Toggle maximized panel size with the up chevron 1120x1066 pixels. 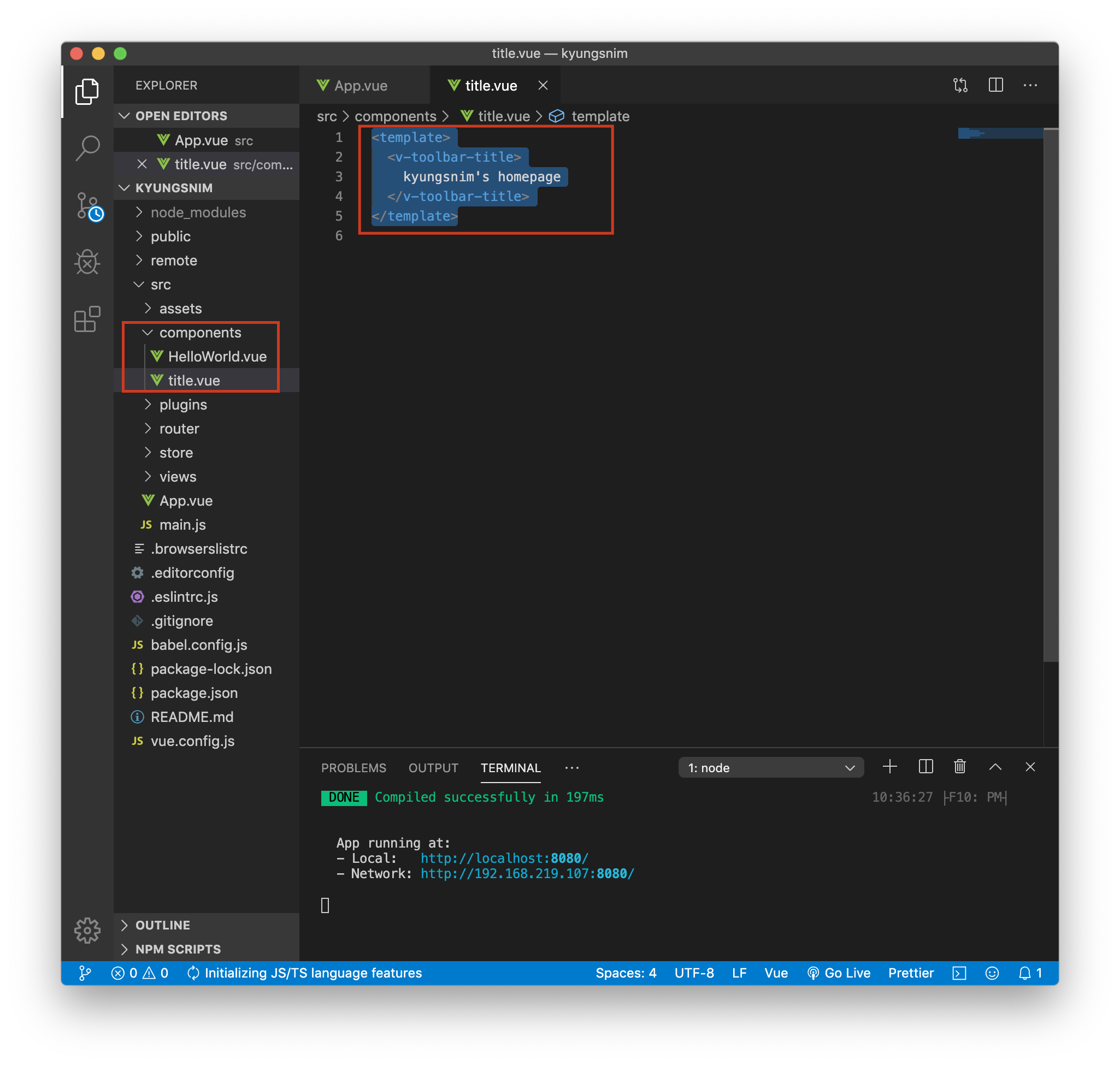pos(995,767)
